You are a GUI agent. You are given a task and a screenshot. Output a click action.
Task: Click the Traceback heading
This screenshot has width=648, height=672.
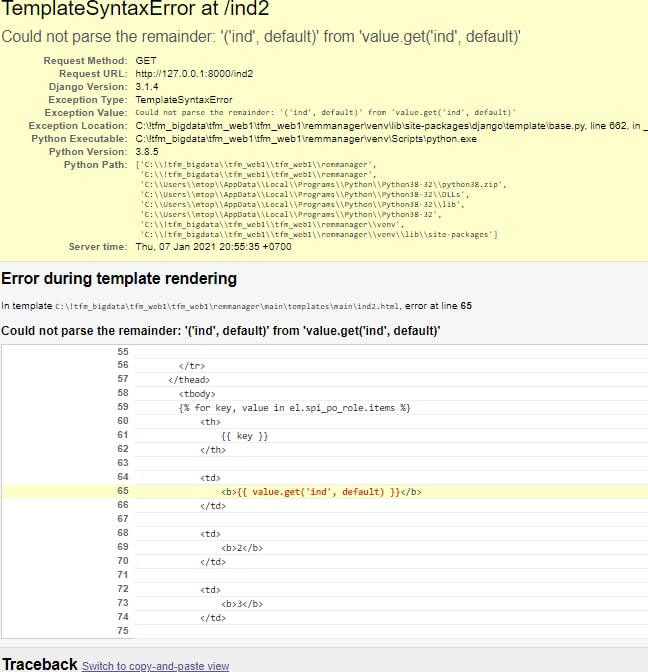39,664
